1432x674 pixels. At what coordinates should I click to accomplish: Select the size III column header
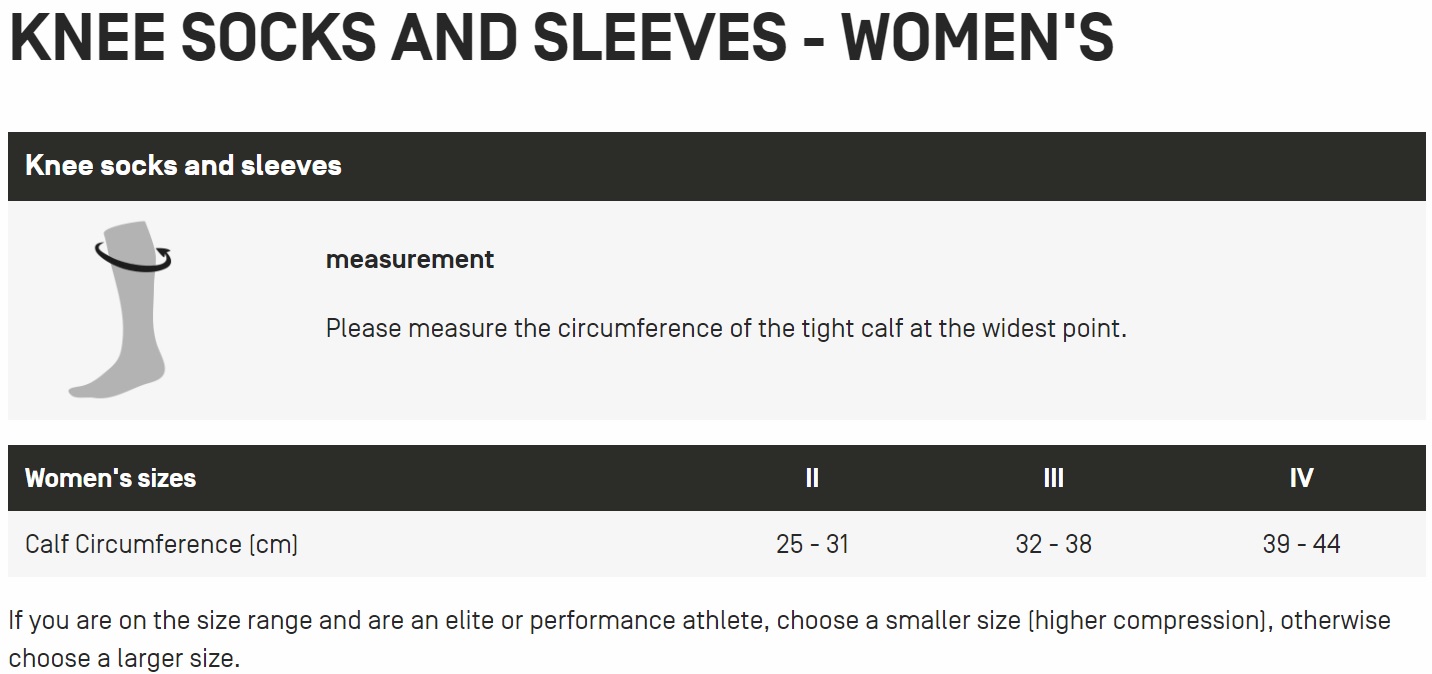coord(1053,478)
